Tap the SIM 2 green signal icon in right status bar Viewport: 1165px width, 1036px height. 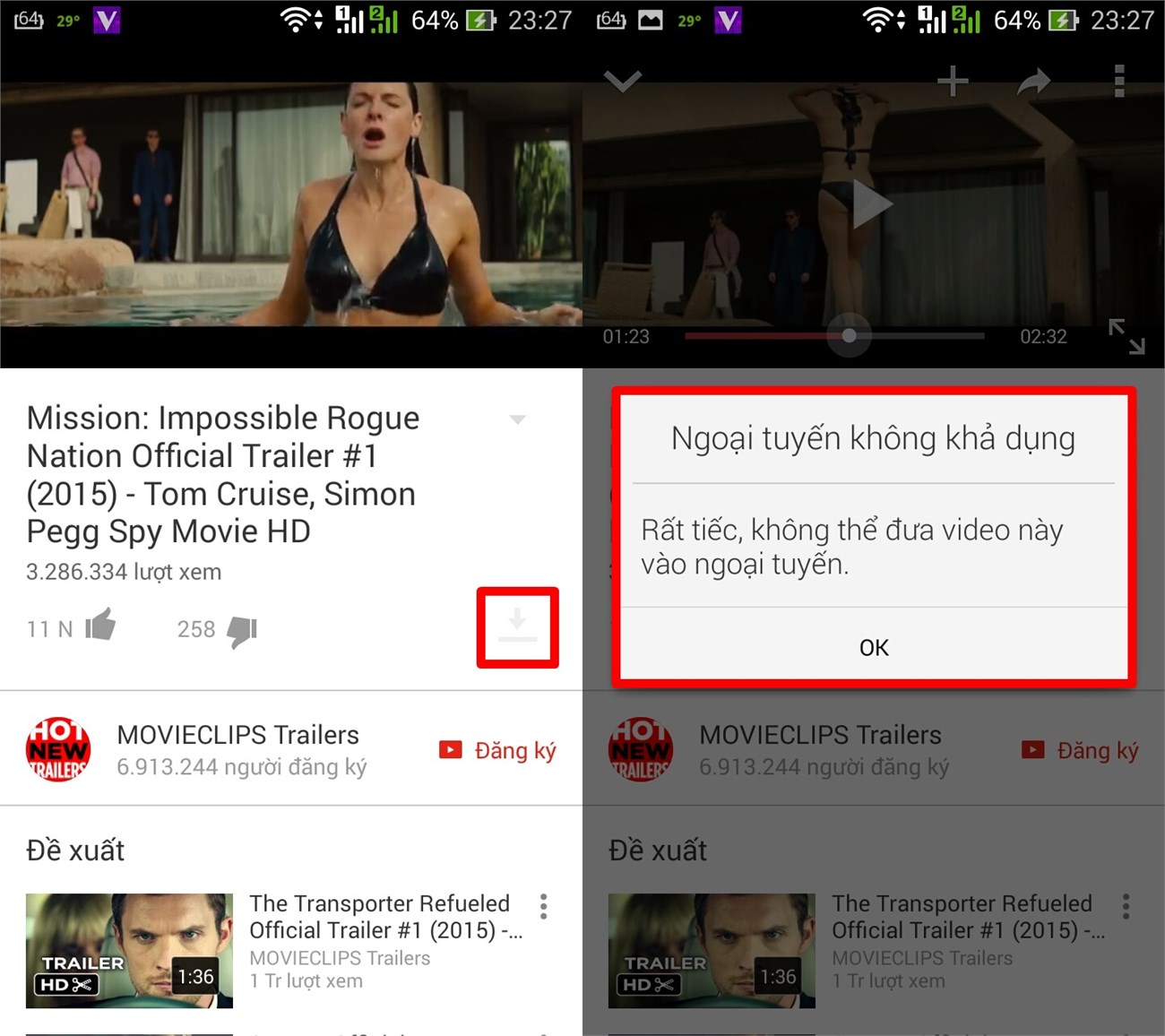coord(965,20)
